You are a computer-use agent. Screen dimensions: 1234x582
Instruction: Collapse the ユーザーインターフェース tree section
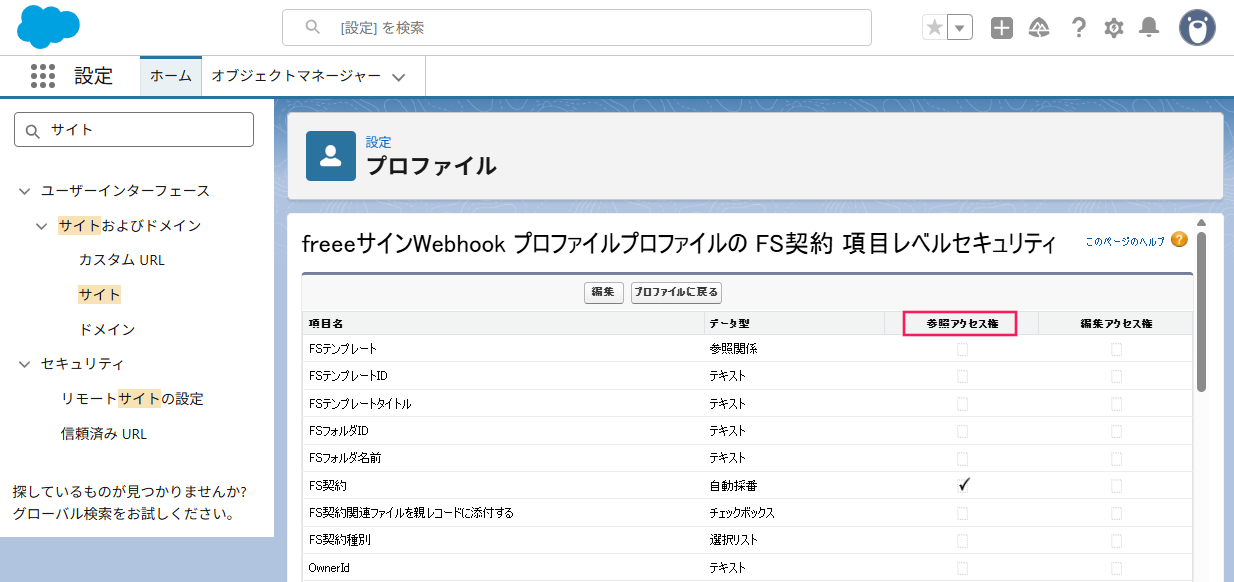click(25, 191)
